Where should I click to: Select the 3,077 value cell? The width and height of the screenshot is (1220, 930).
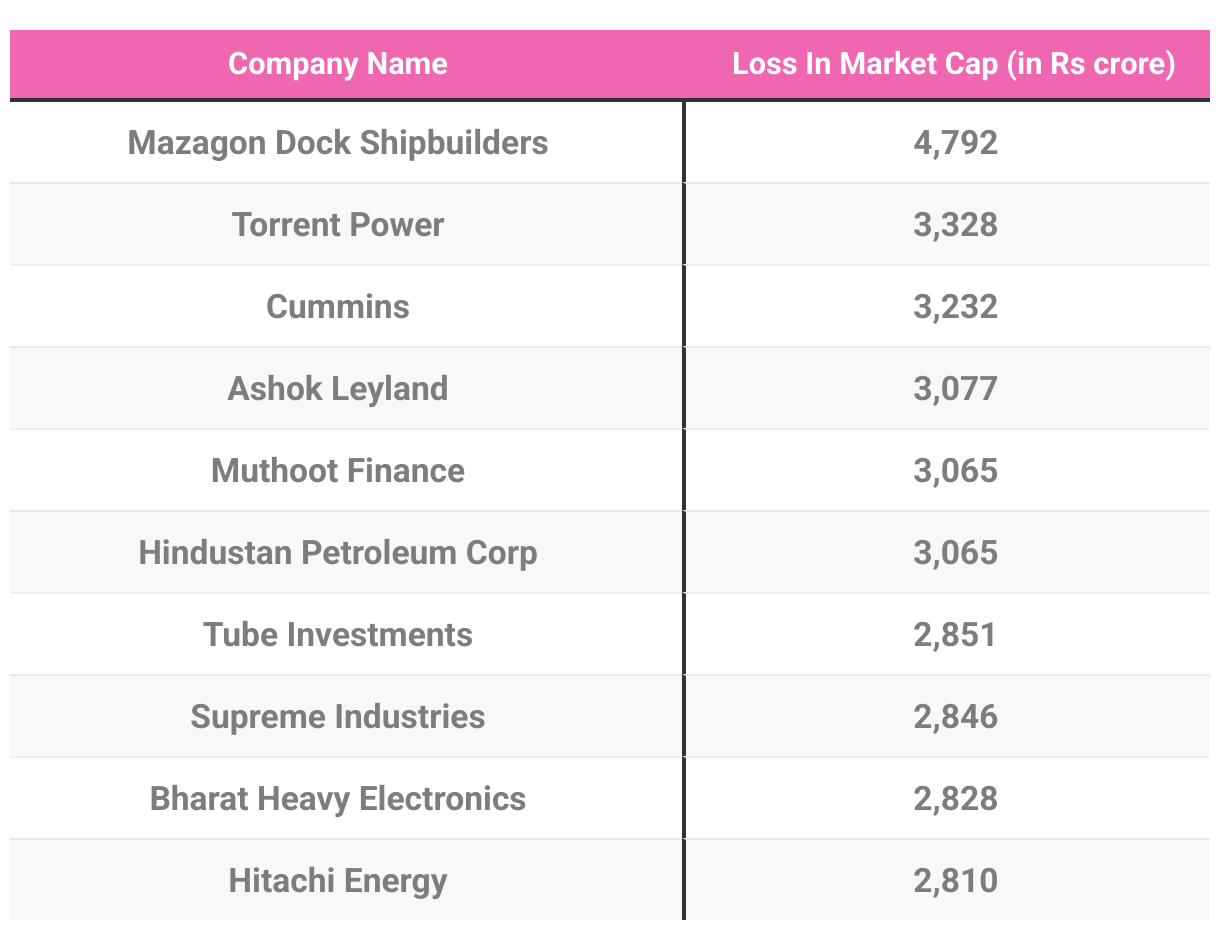click(x=955, y=388)
